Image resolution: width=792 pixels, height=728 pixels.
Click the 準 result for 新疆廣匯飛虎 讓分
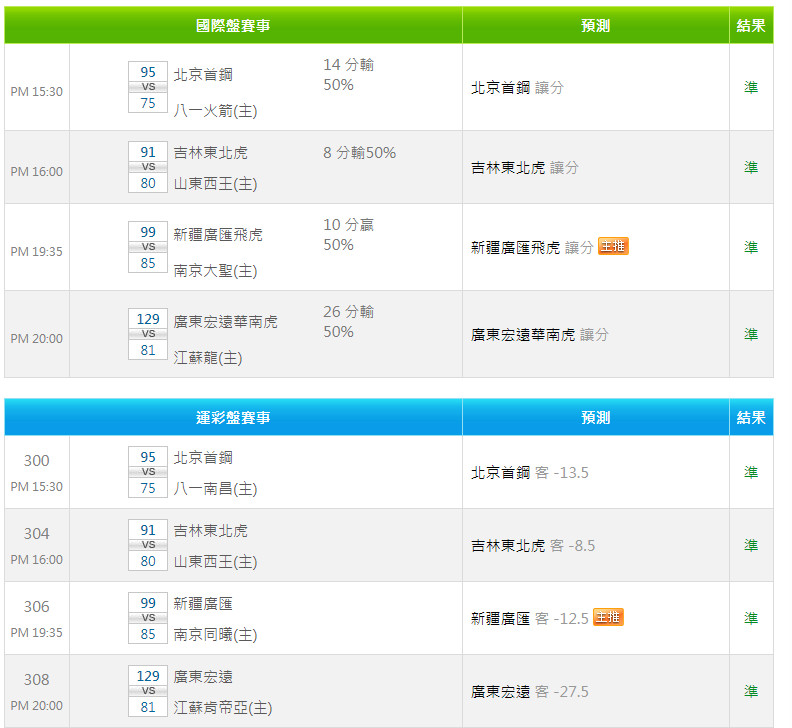tap(751, 247)
